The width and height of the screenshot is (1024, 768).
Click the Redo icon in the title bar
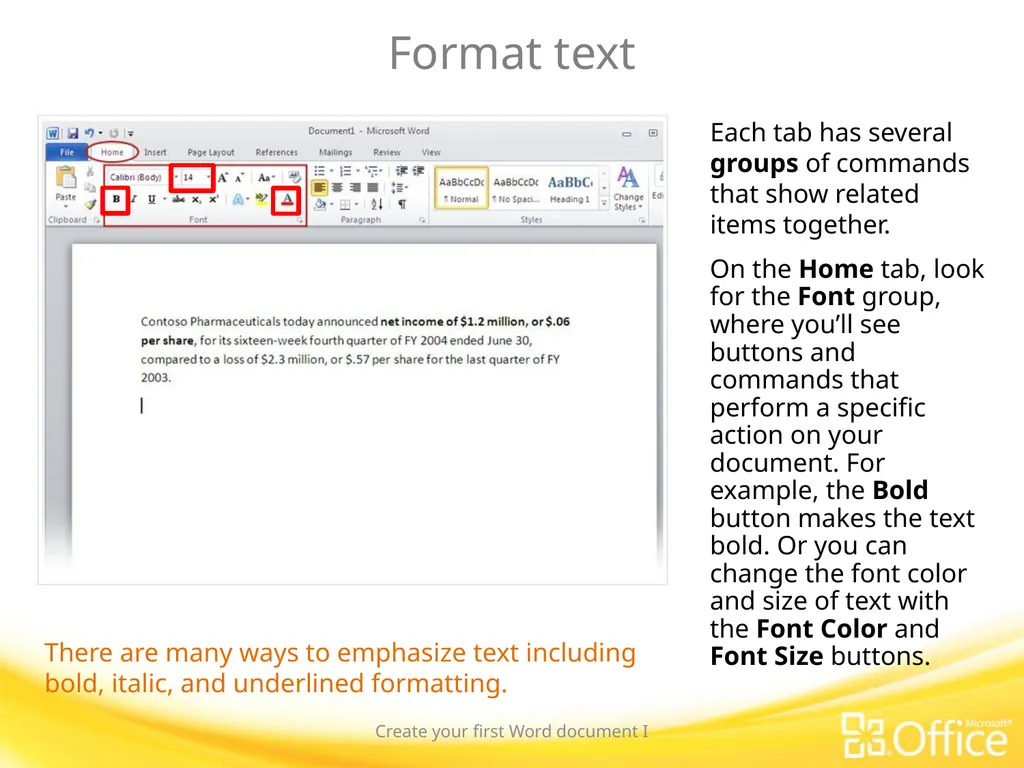coord(114,133)
